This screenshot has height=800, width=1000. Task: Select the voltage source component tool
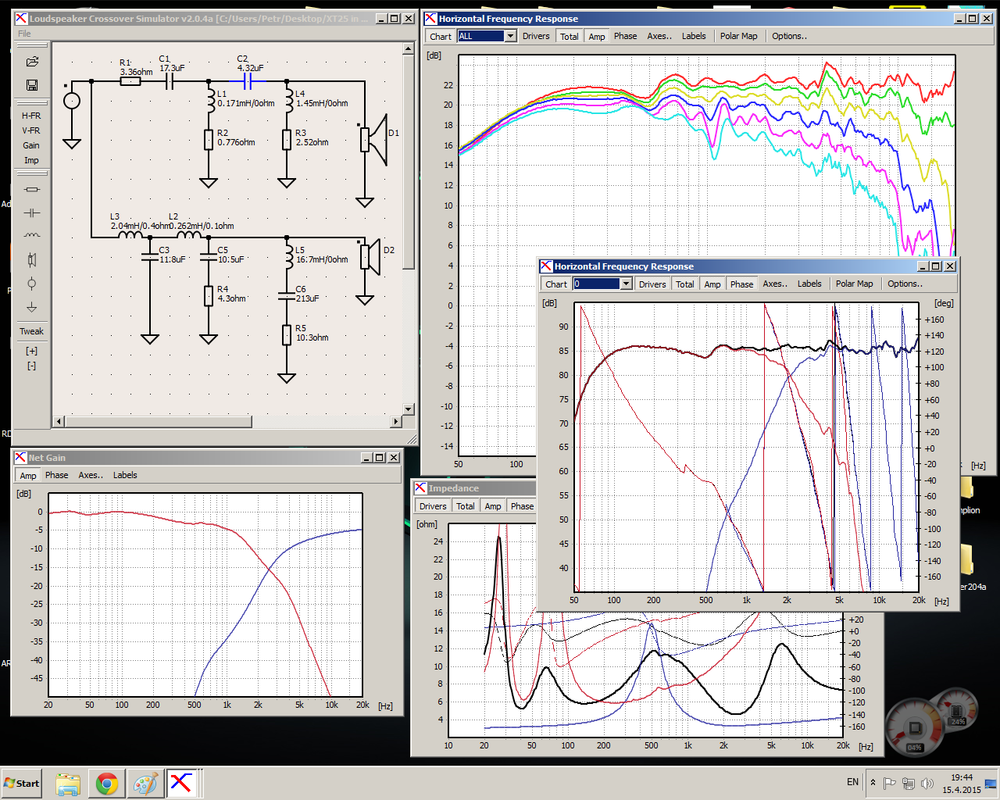pyautogui.click(x=32, y=283)
